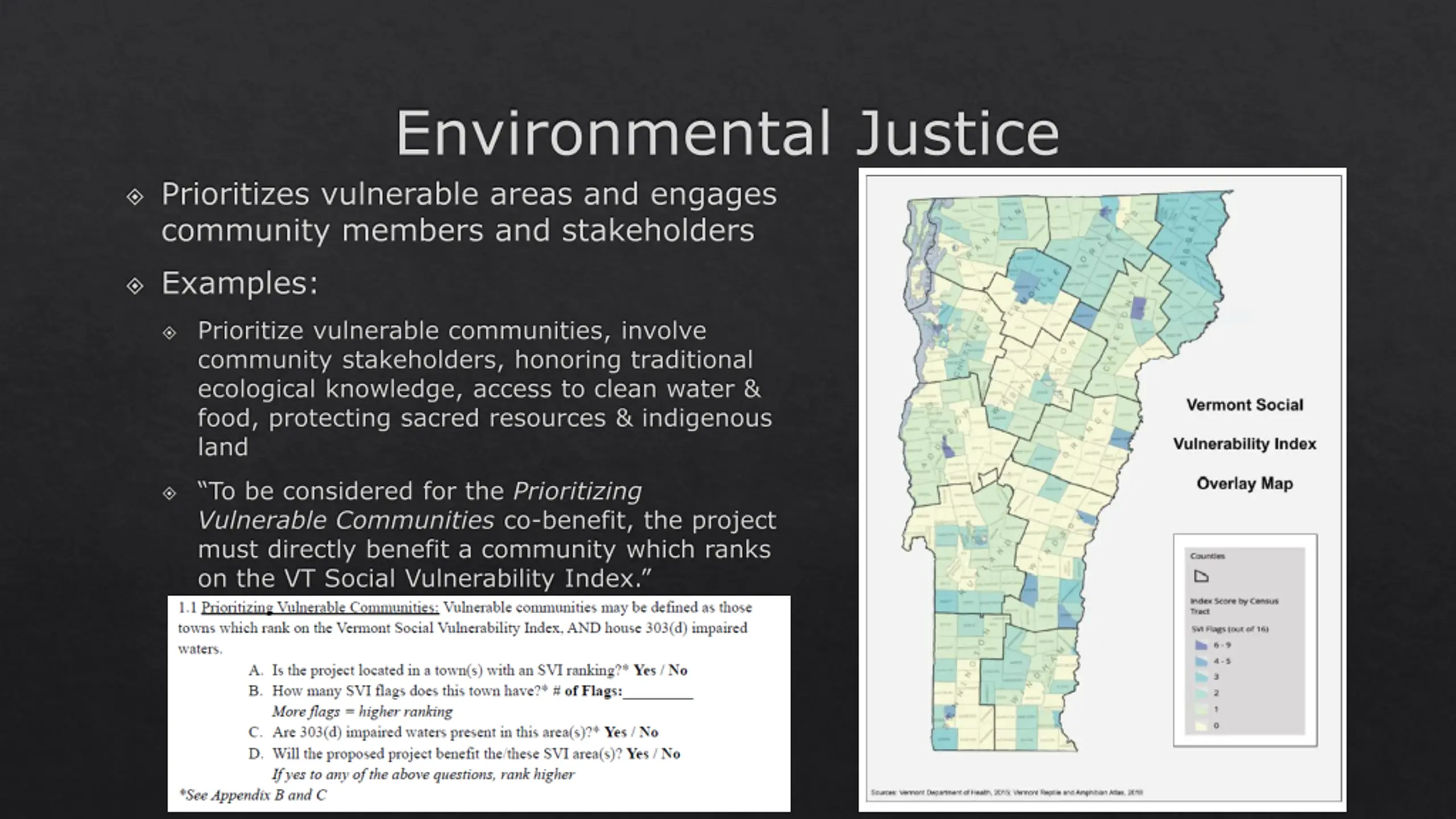Click the underlined 'Prioritizing Vulnerable Communities:' heading

(320, 607)
